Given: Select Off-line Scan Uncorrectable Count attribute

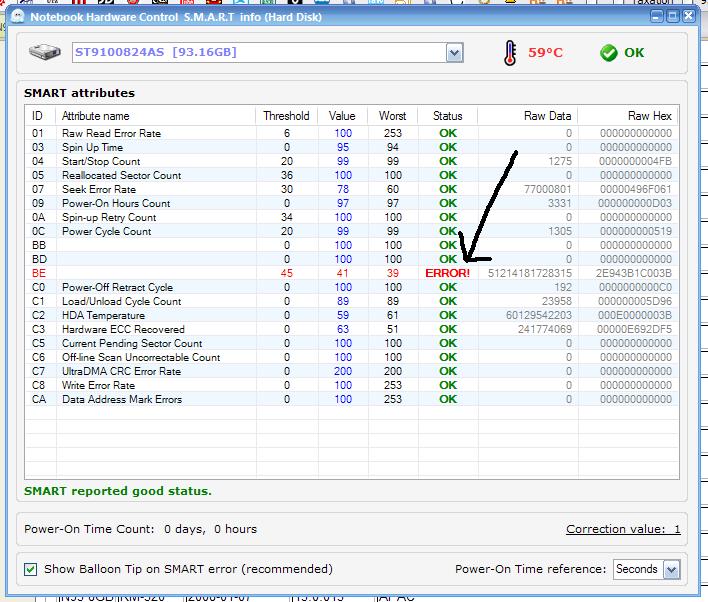Looking at the screenshot, I should (x=141, y=357).
